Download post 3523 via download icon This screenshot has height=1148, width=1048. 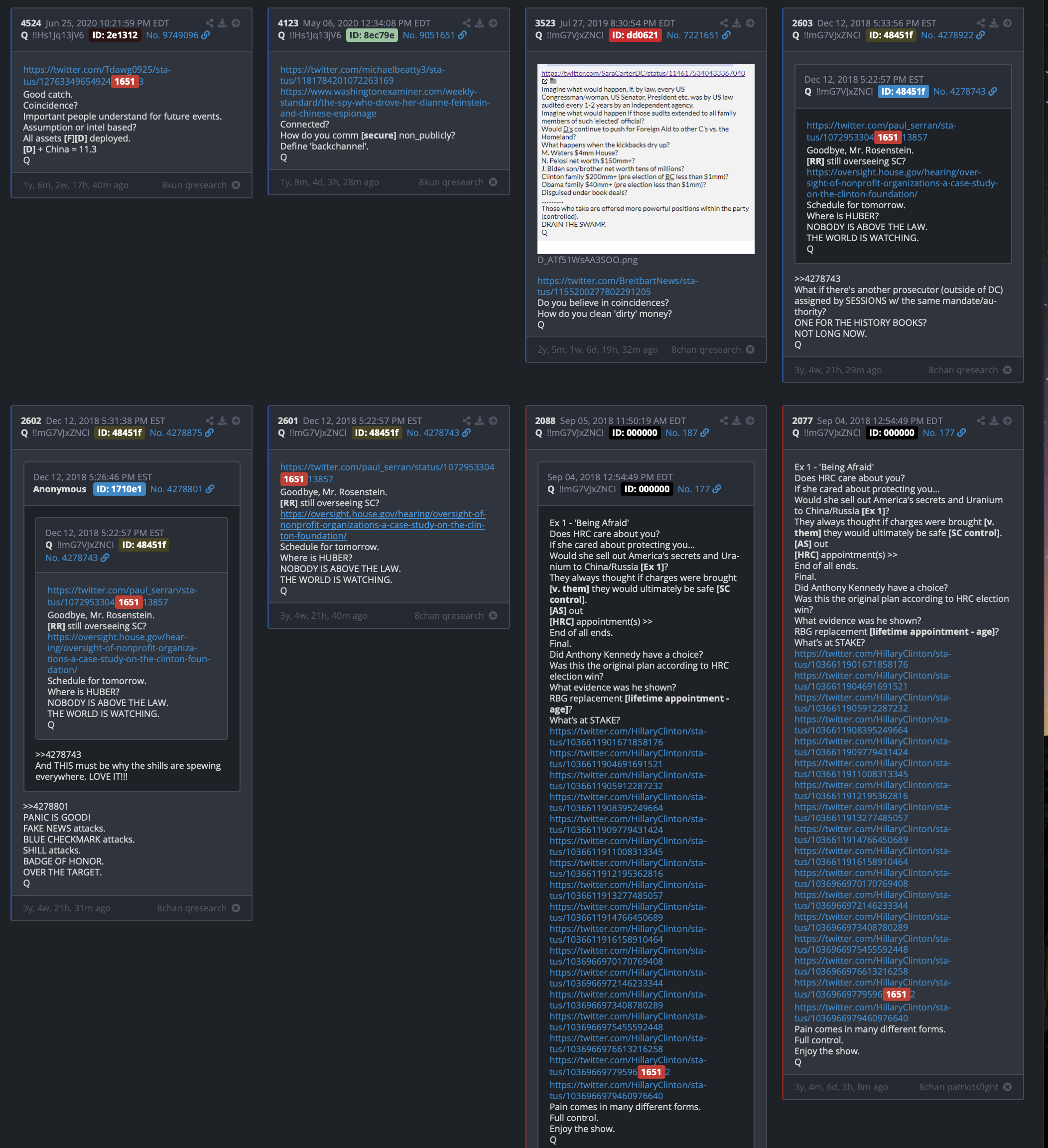(737, 23)
